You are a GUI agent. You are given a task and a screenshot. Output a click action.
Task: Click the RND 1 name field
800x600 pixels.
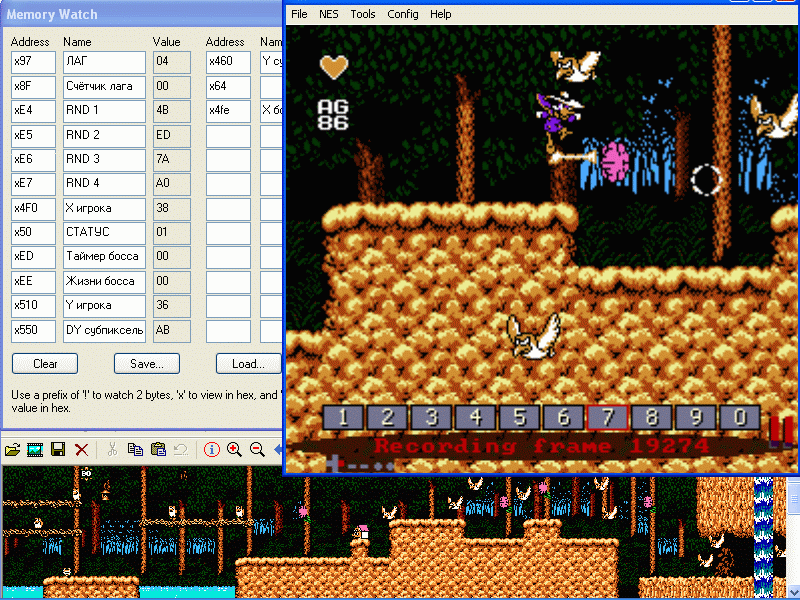click(x=104, y=111)
